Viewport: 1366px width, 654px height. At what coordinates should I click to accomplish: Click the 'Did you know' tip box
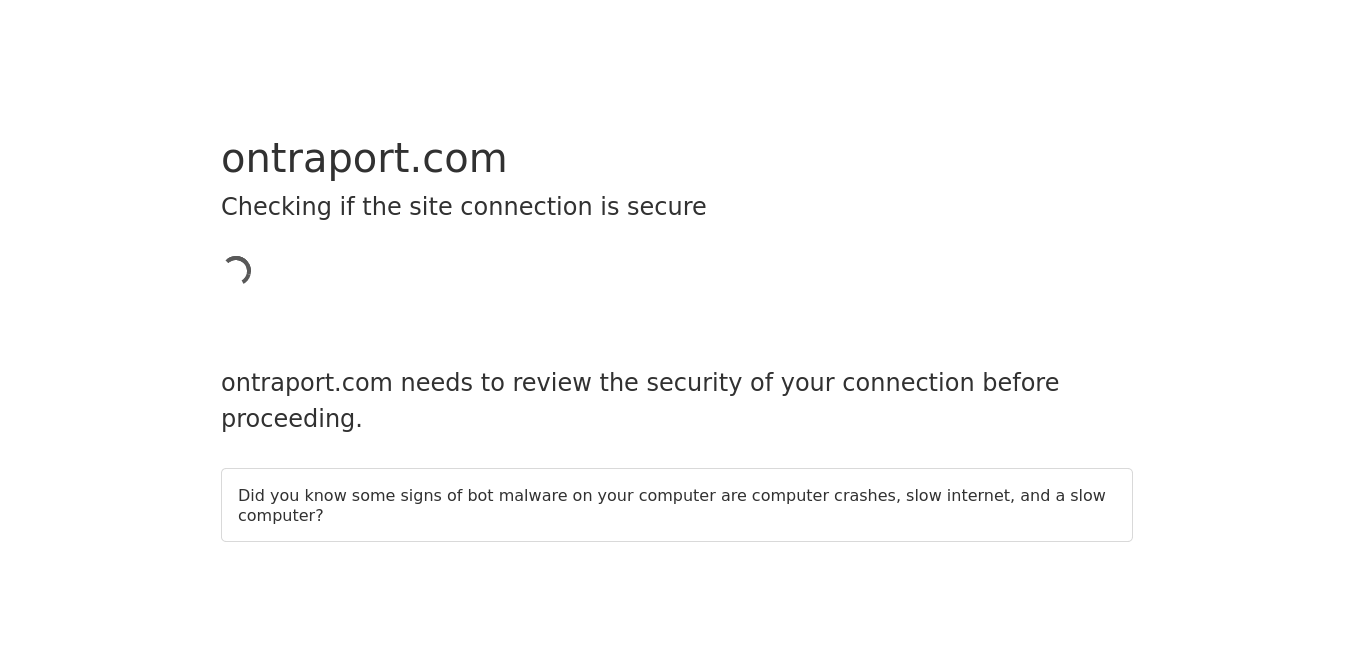[677, 505]
